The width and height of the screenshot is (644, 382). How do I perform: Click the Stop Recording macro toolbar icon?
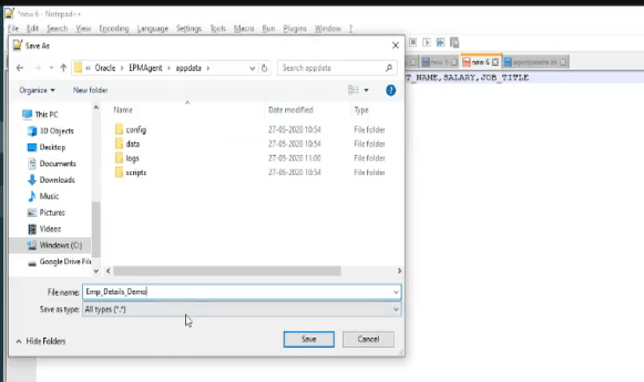[x=413, y=42]
